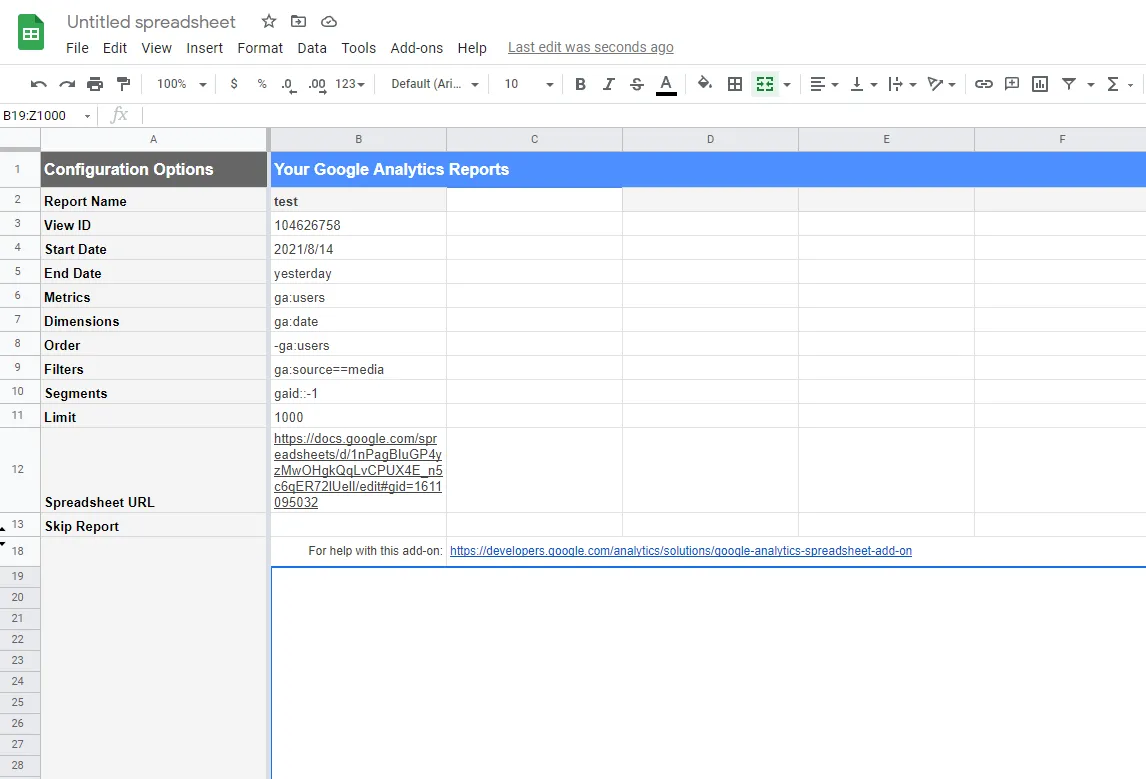Star the Untitled spreadsheet

(x=269, y=21)
